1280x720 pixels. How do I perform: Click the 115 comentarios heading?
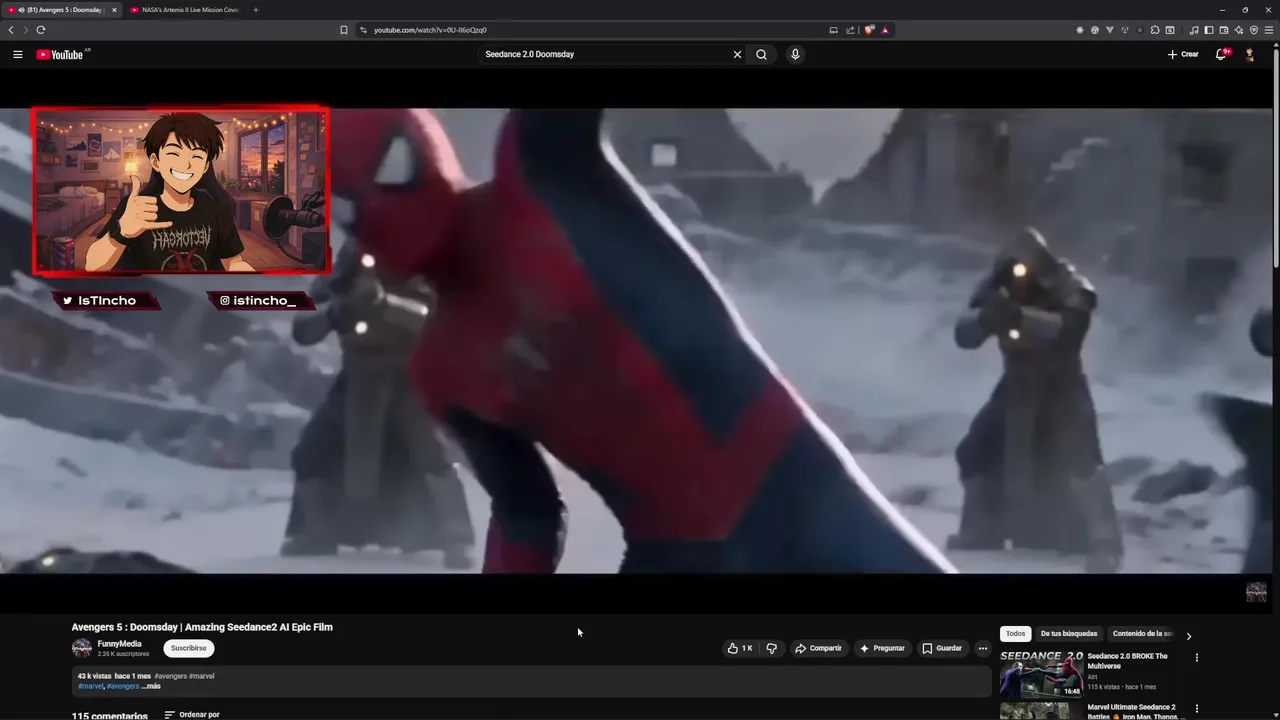110,716
